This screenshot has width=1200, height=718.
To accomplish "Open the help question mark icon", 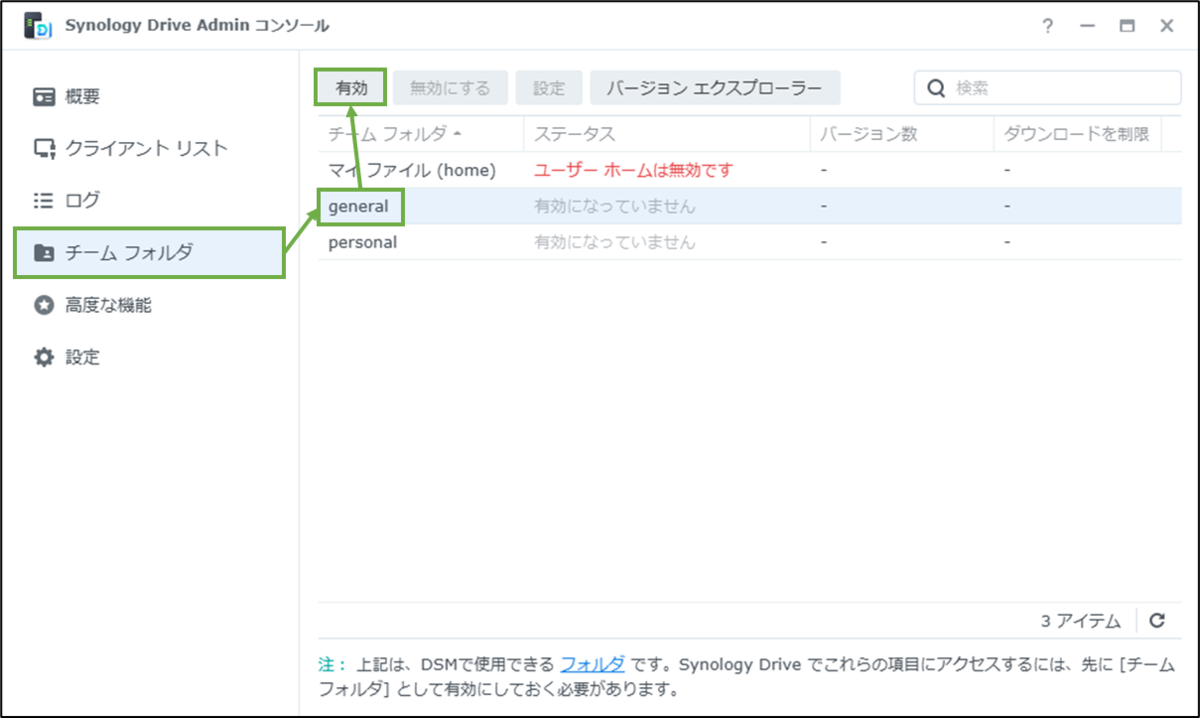I will click(1047, 27).
